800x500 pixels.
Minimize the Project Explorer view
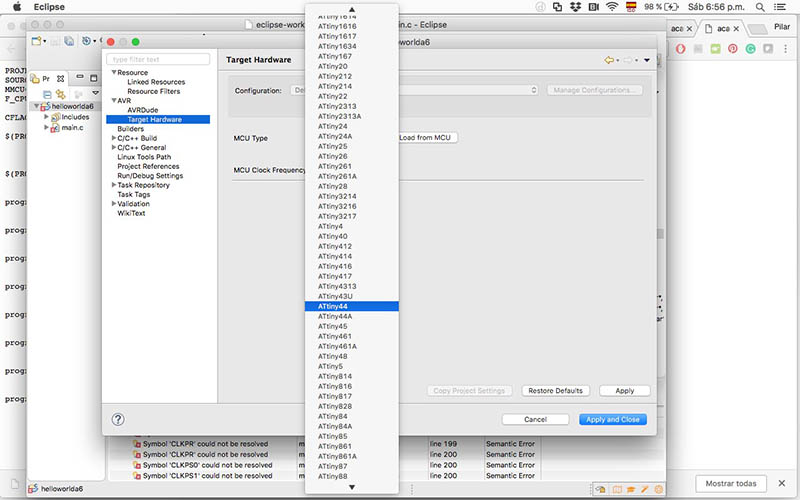click(80, 77)
